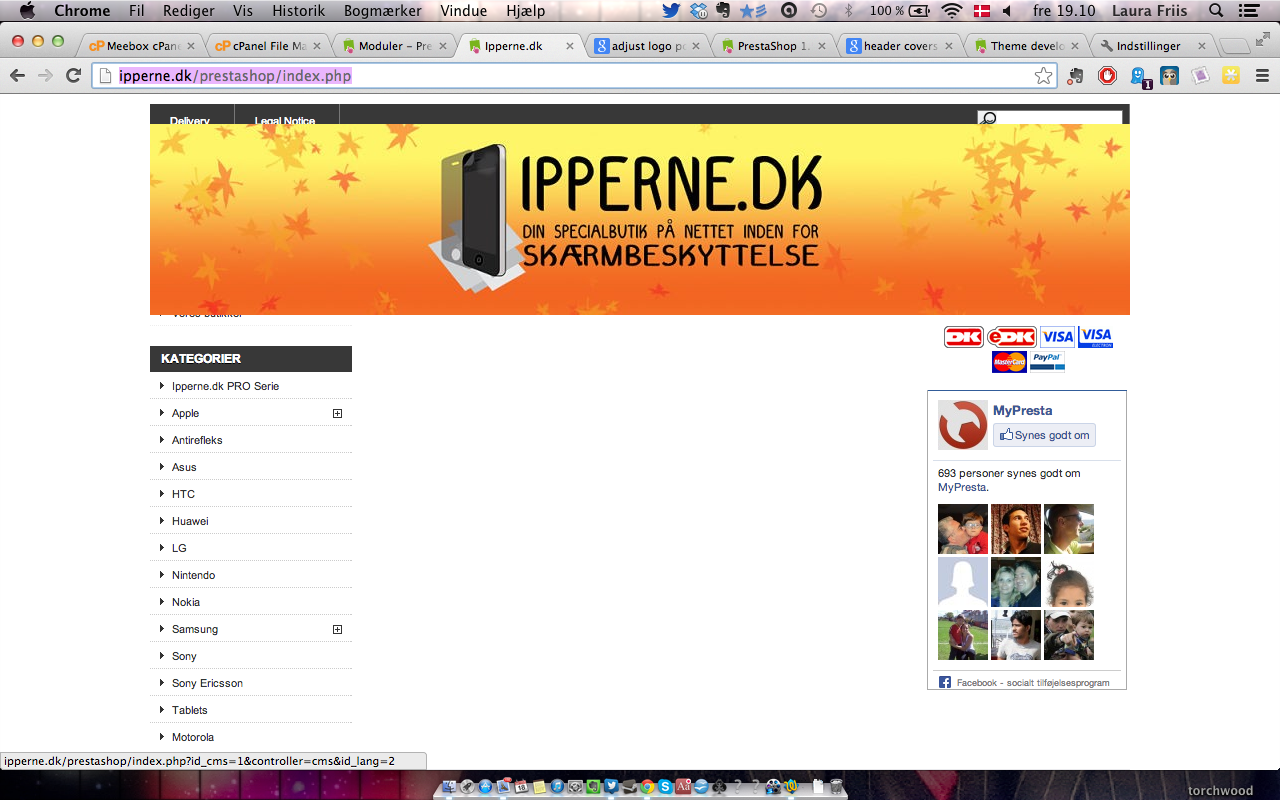Click the back navigation arrow
The height and width of the screenshot is (800, 1280).
click(x=18, y=76)
